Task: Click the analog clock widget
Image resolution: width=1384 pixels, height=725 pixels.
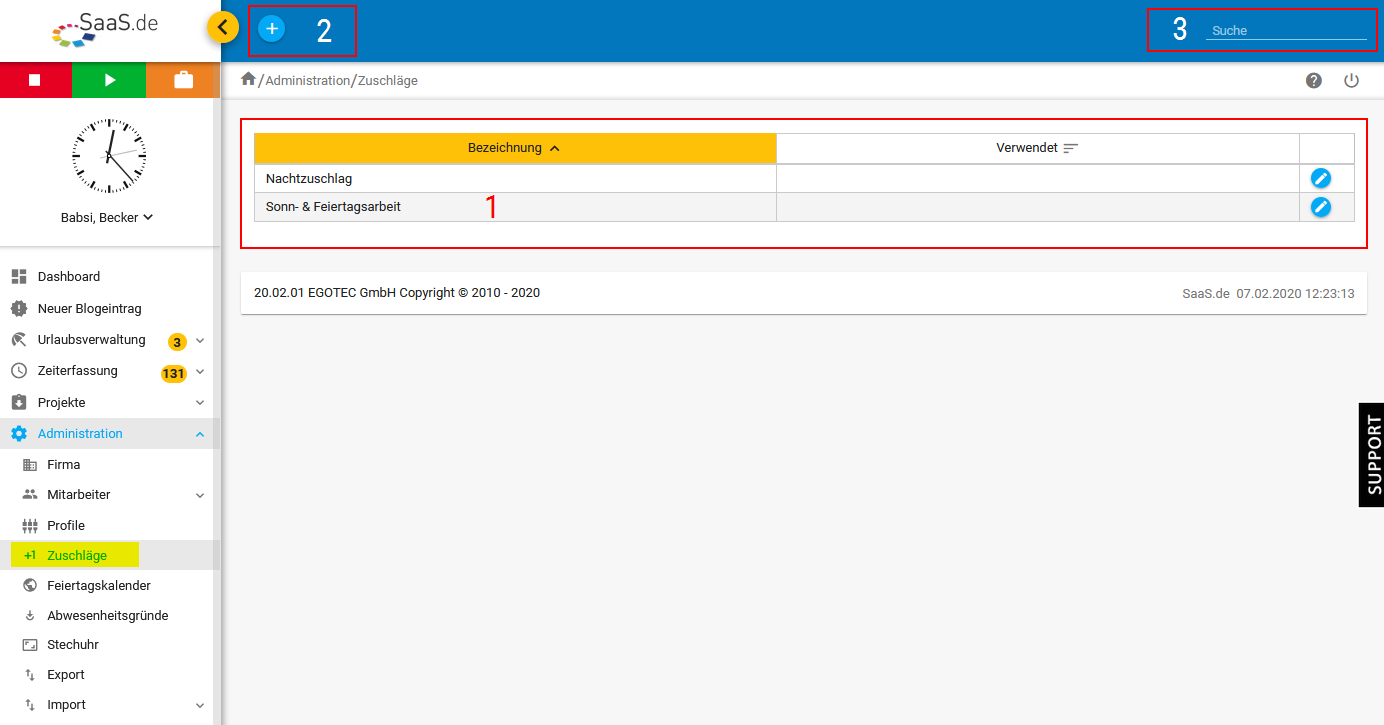Action: pyautogui.click(x=109, y=155)
